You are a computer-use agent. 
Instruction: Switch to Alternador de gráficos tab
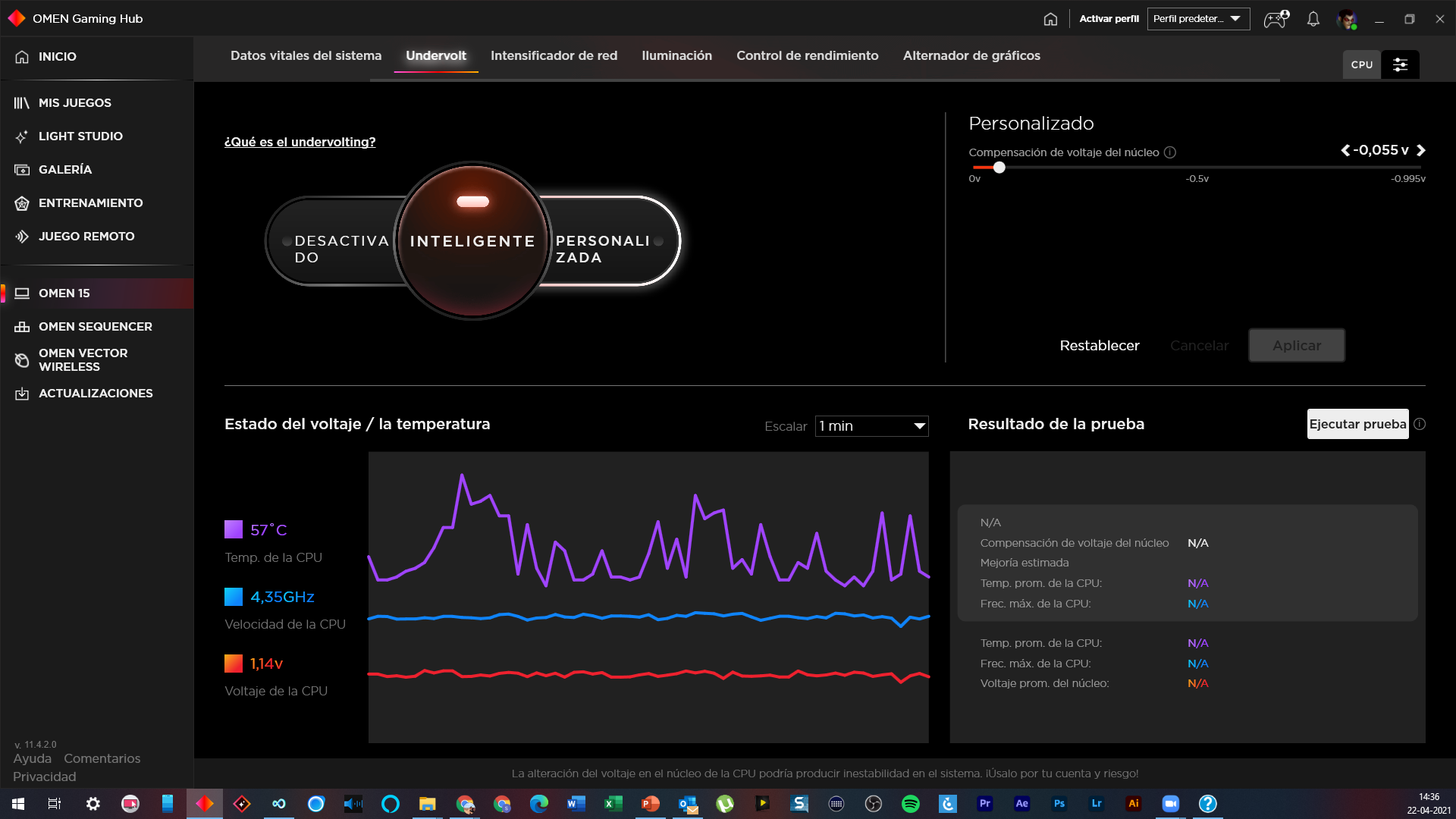click(x=971, y=56)
